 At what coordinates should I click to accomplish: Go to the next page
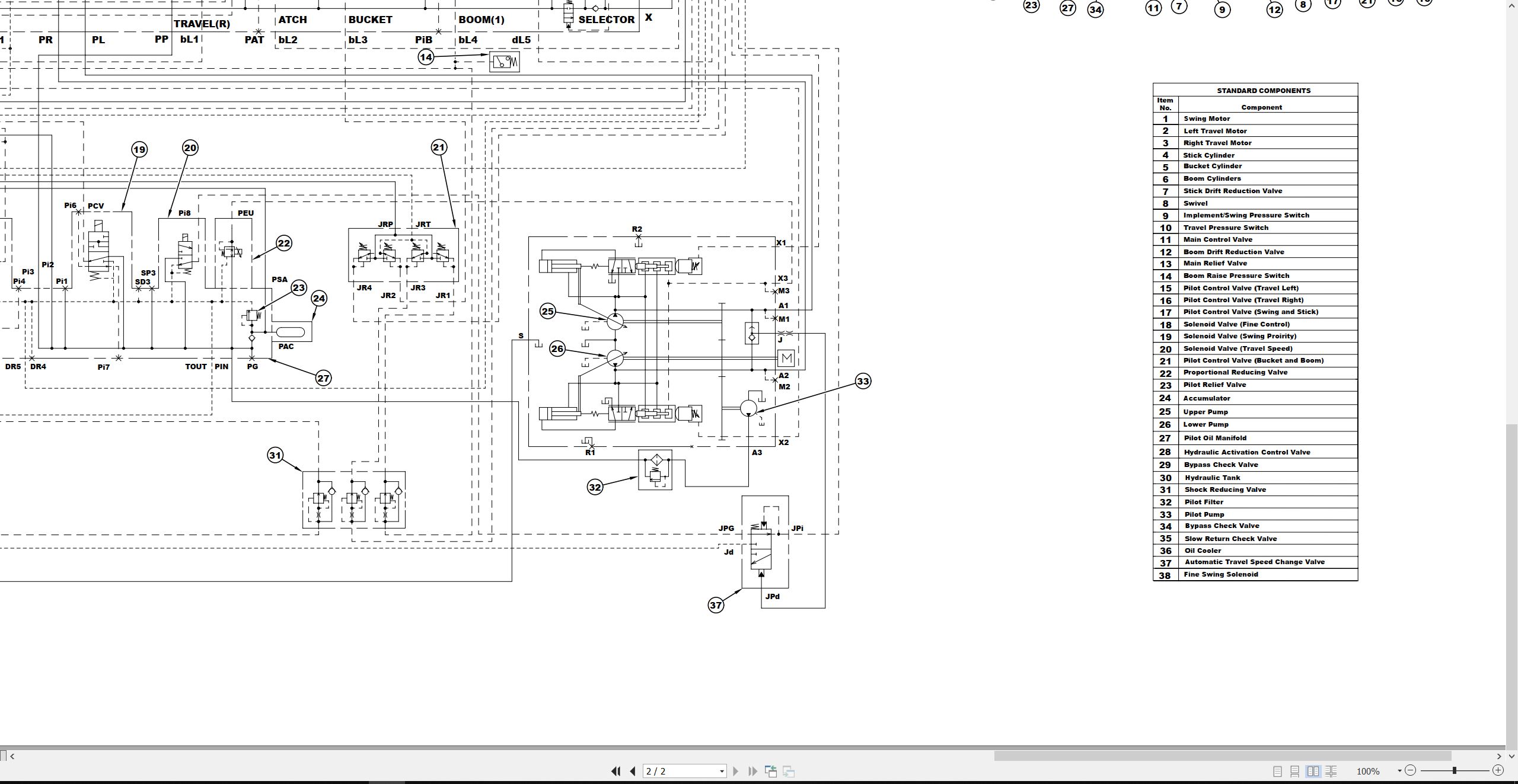pos(735,771)
